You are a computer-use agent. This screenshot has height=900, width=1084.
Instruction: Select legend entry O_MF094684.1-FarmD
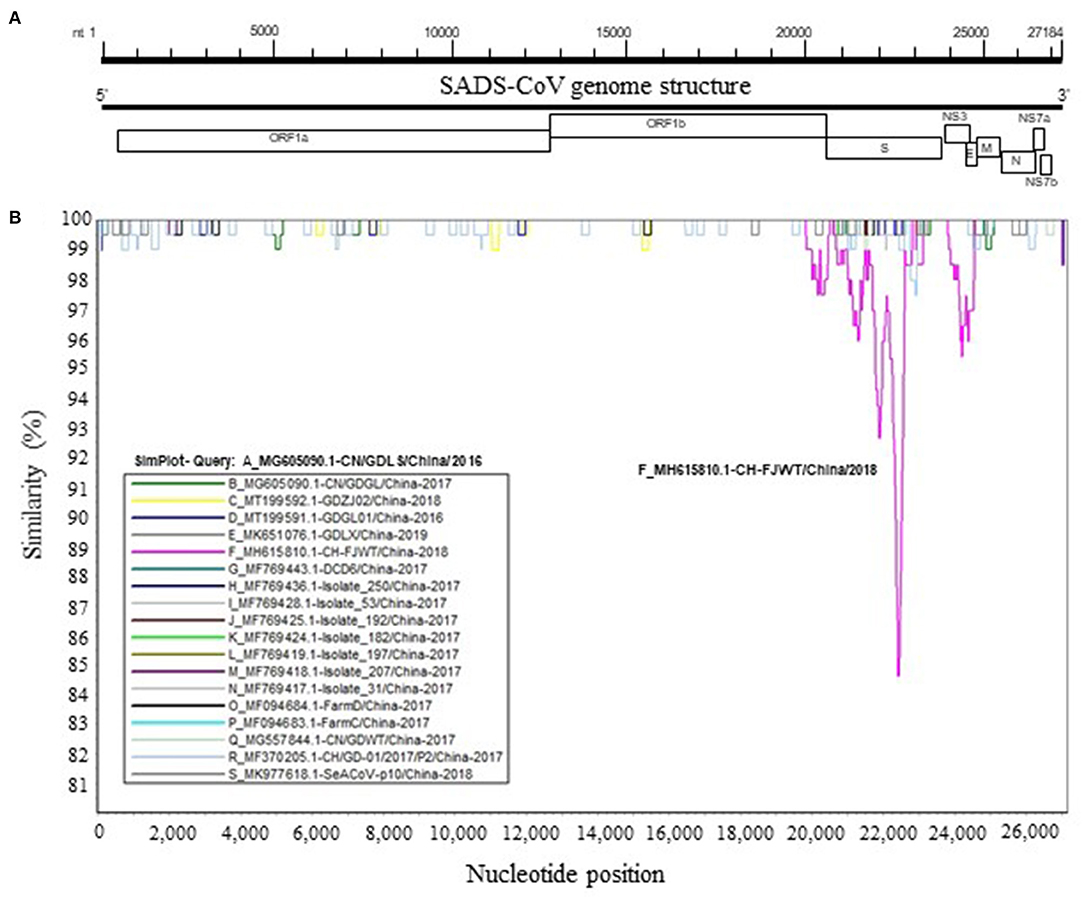[330, 706]
